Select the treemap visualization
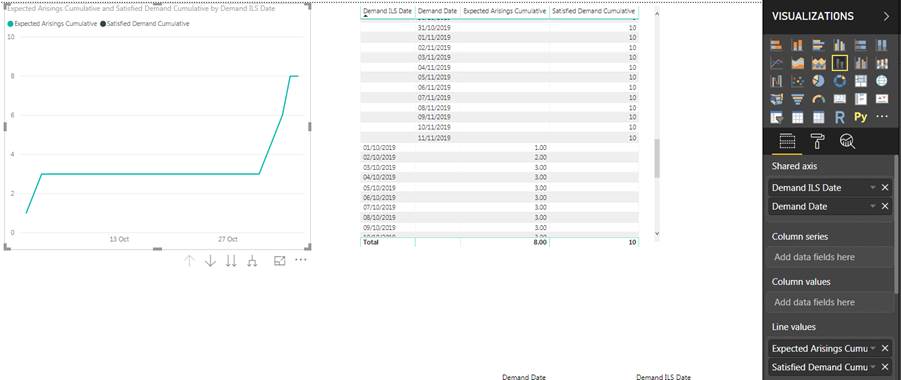This screenshot has width=901, height=380. point(861,81)
